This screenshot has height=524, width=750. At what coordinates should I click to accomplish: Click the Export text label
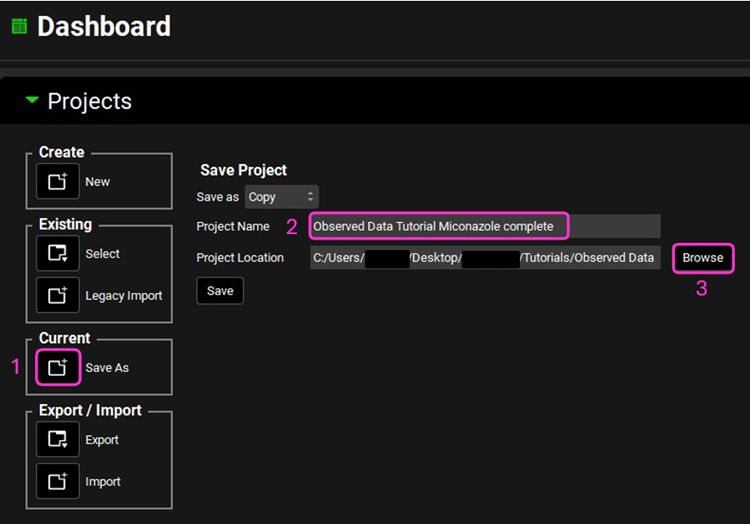(102, 440)
